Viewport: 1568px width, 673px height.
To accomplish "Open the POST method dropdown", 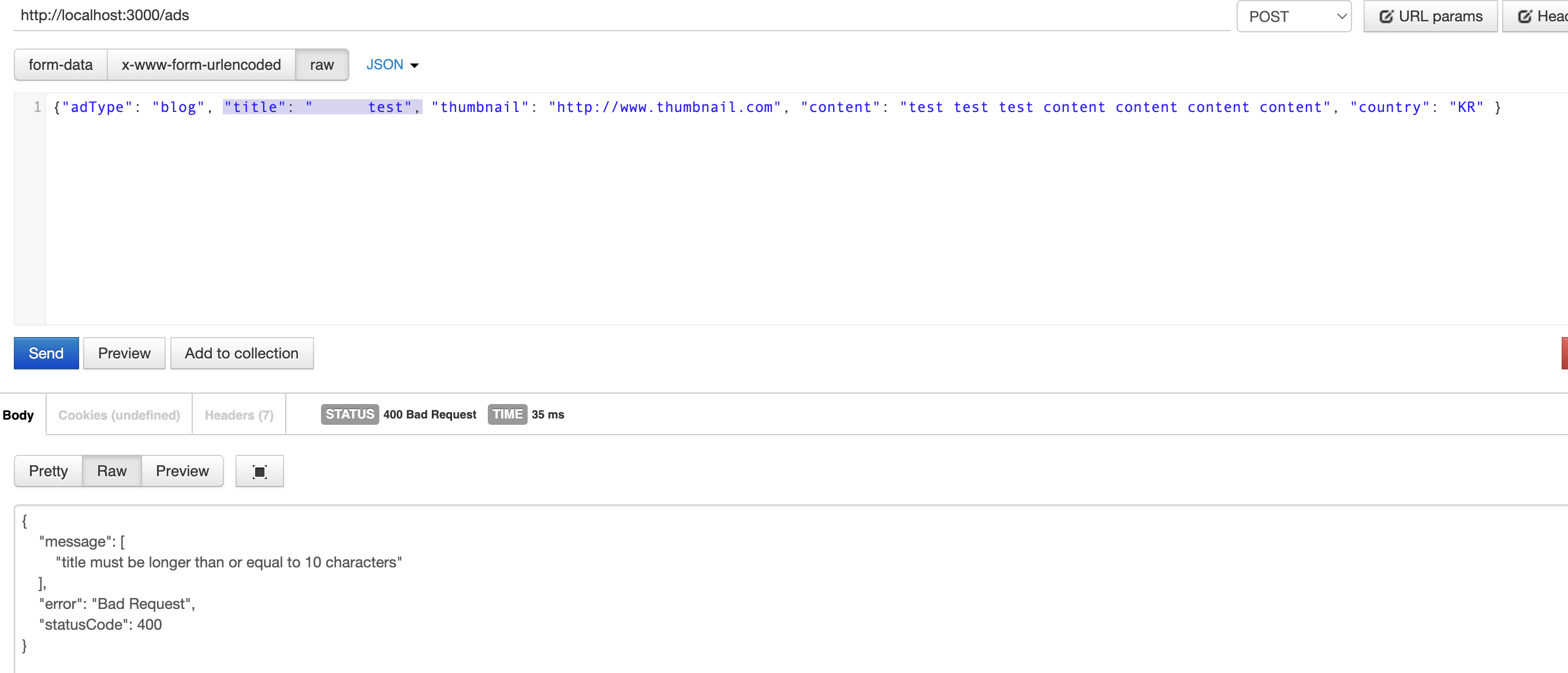I will click(1293, 16).
